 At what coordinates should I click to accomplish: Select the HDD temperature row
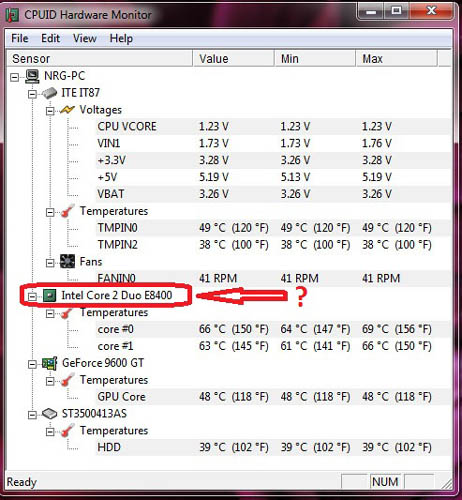[273, 448]
